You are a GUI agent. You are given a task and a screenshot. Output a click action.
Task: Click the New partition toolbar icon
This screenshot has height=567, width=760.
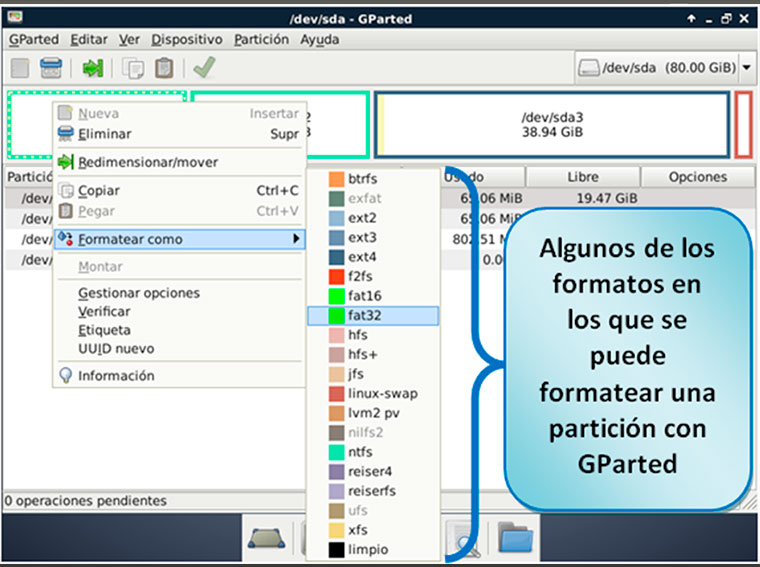[19, 68]
